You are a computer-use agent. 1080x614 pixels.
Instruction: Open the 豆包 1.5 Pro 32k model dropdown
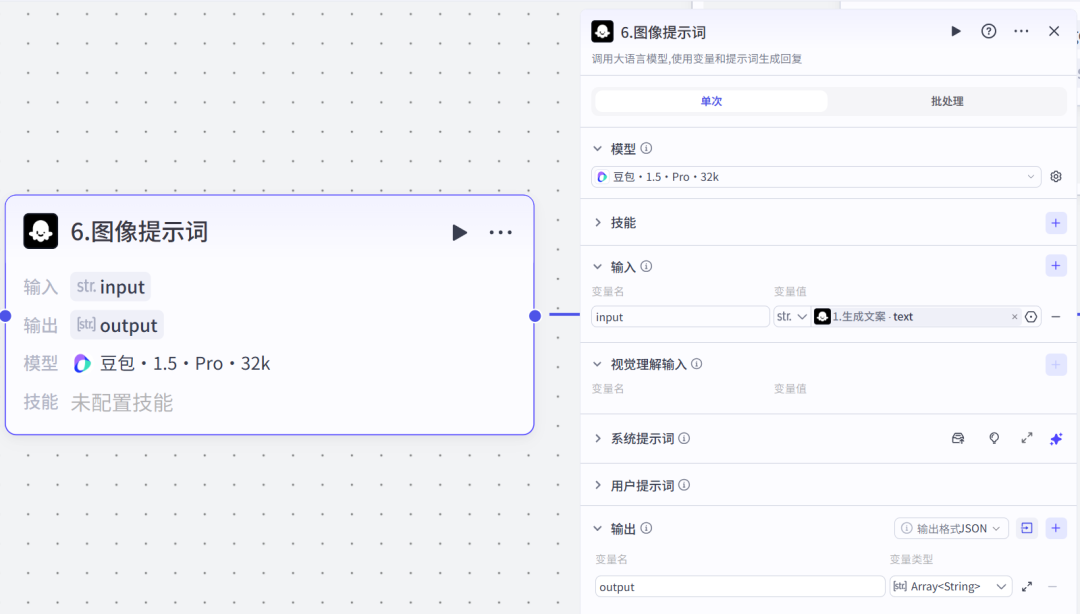(x=816, y=177)
